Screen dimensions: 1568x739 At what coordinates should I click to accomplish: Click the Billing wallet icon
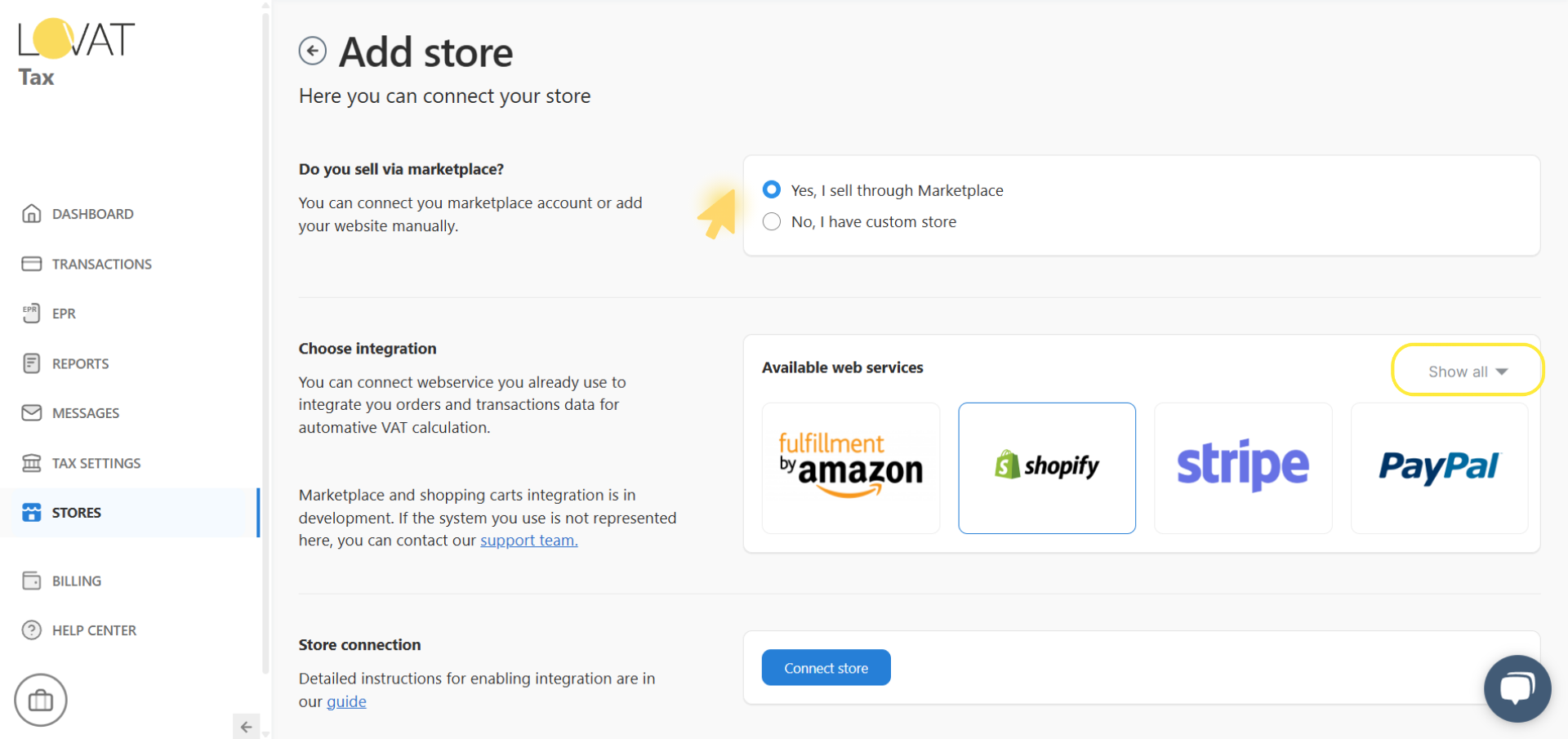(x=31, y=581)
